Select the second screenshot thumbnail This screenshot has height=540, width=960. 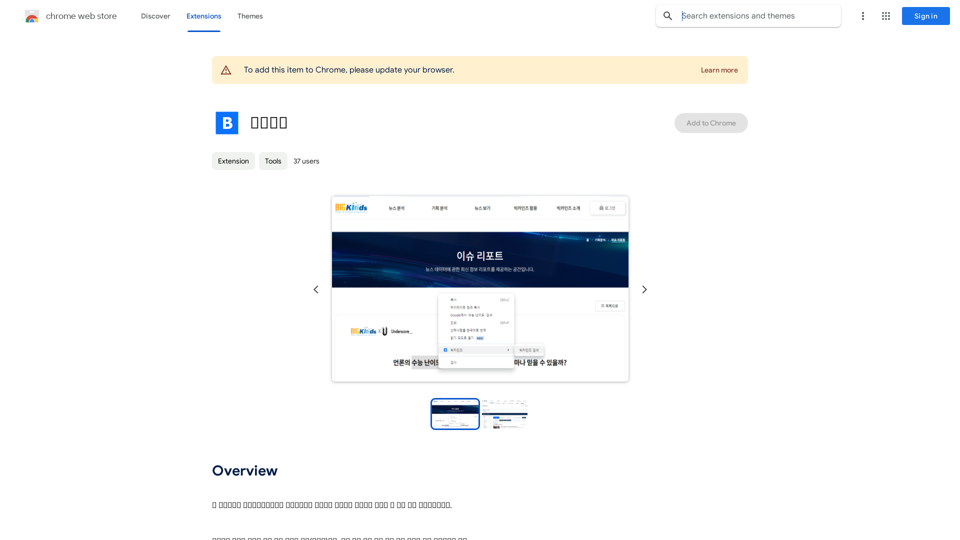[x=504, y=414]
